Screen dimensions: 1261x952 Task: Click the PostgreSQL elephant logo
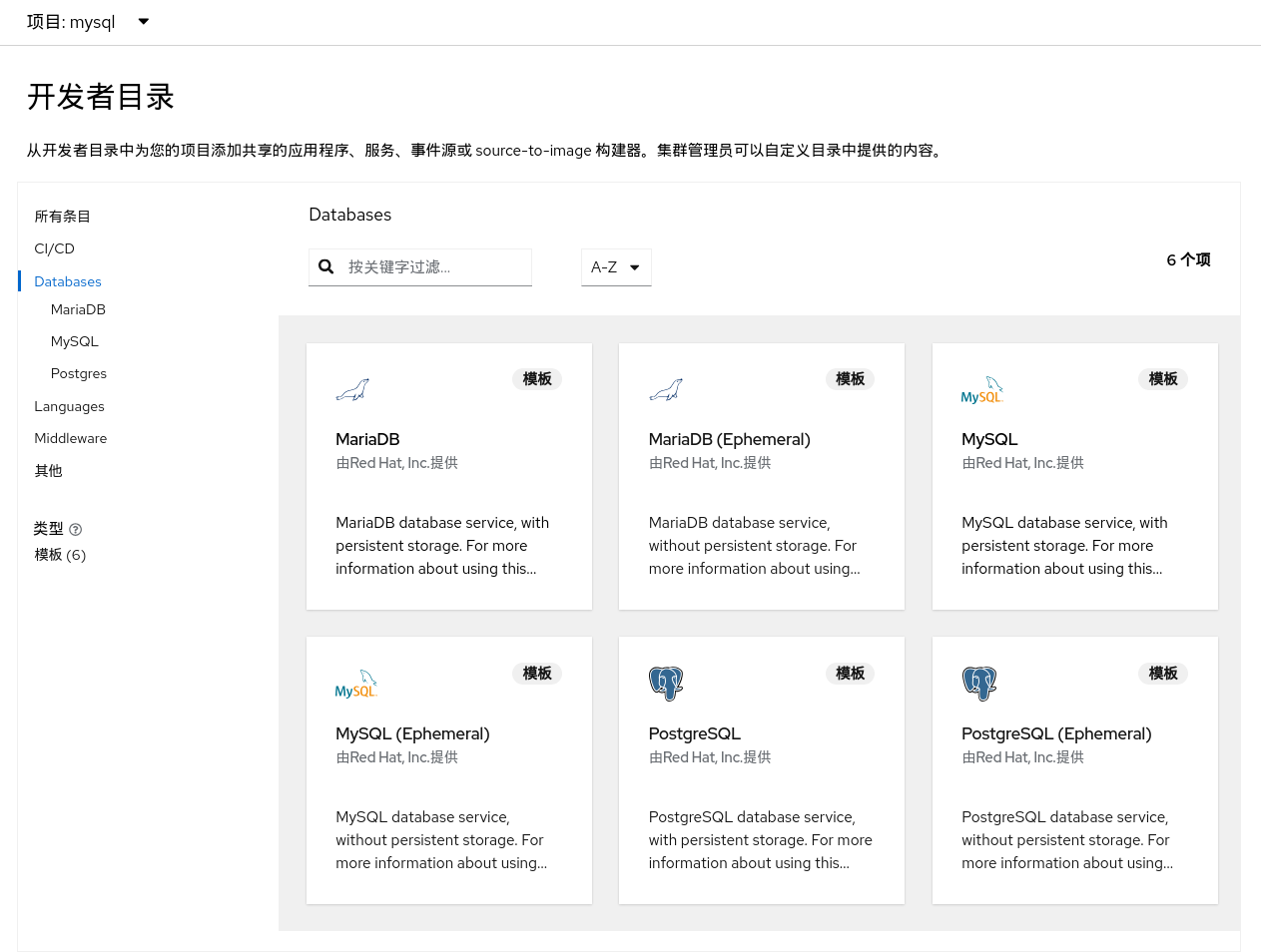pos(666,684)
